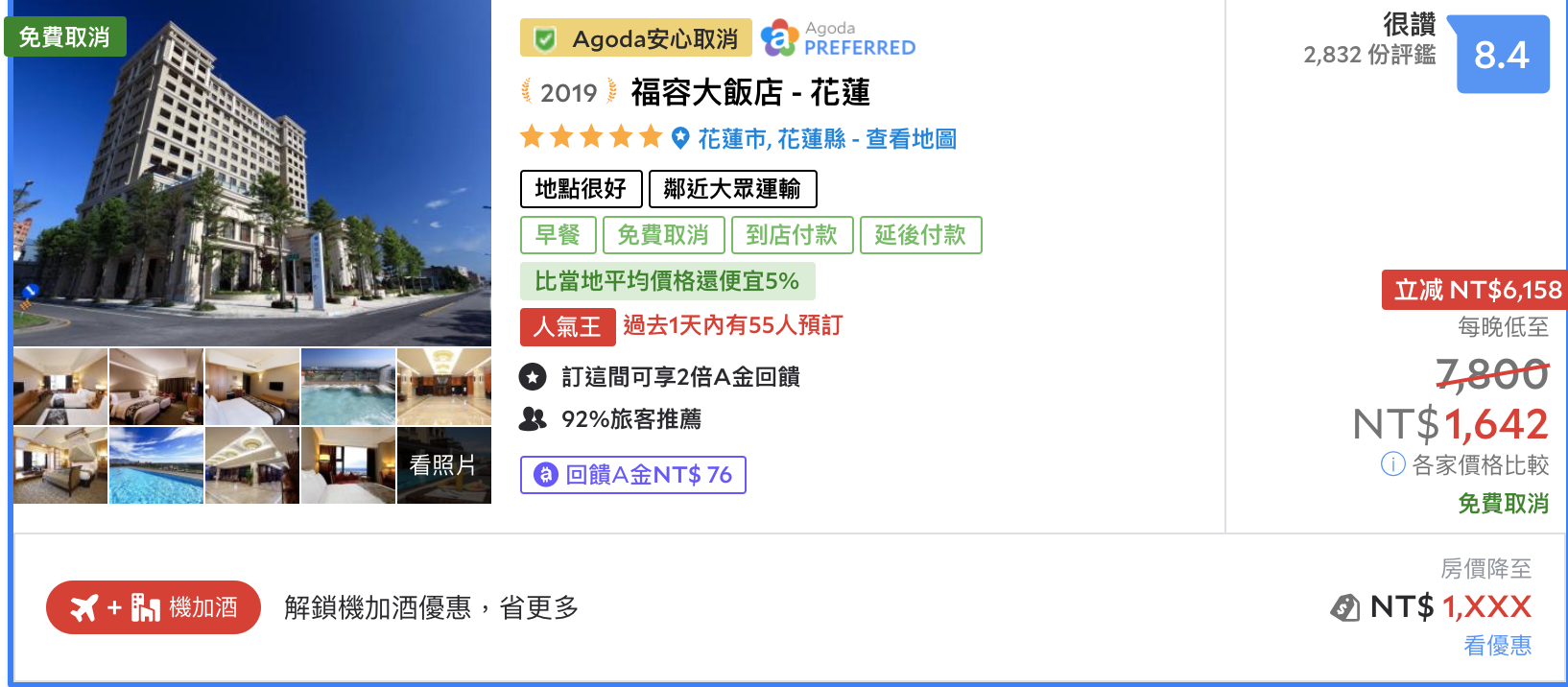The width and height of the screenshot is (1568, 687).
Task: Click the 免費取消 banner on hotel photo
Action: pyautogui.click(x=65, y=37)
